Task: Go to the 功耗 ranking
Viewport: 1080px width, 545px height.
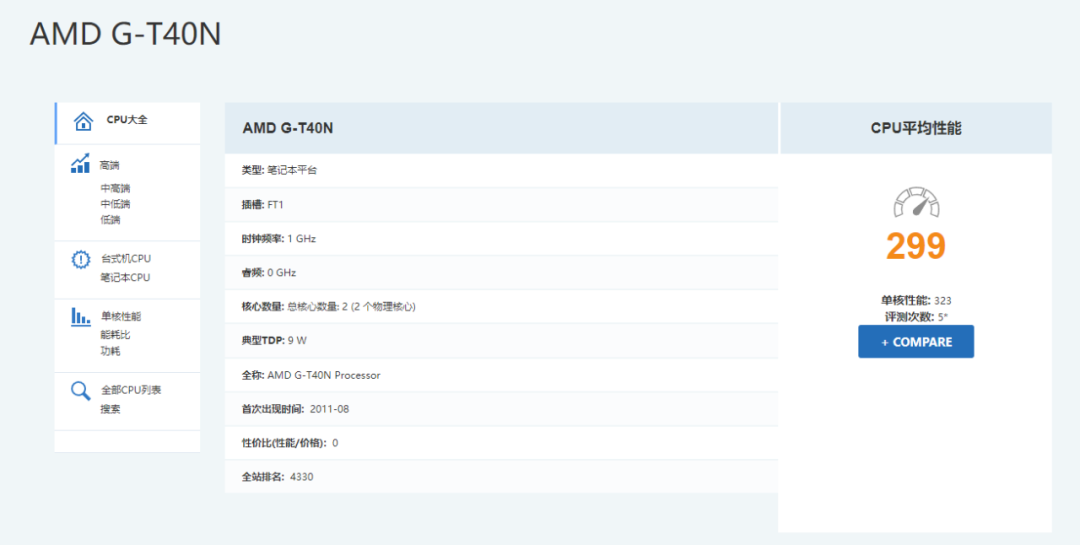Action: pyautogui.click(x=110, y=351)
